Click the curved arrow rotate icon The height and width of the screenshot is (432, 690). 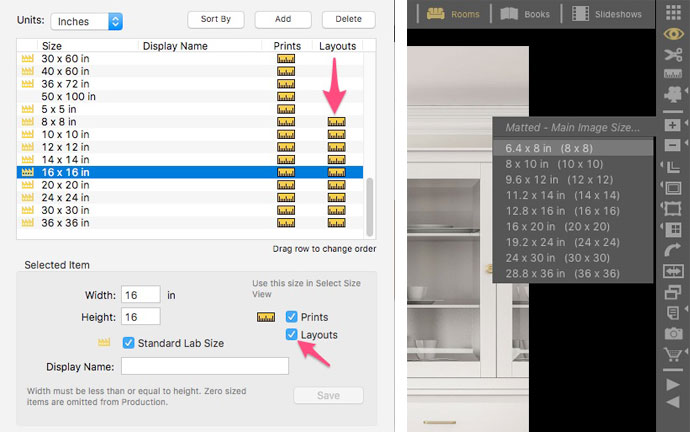[x=673, y=251]
